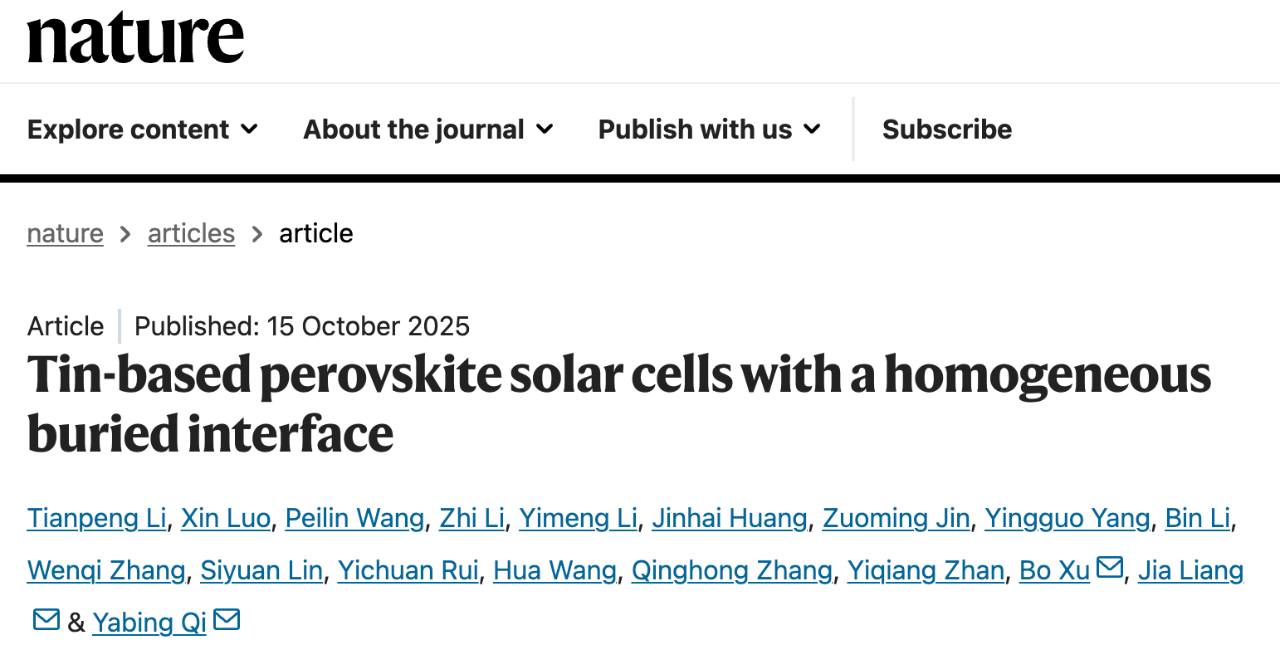Image resolution: width=1280 pixels, height=654 pixels.
Task: Go to the nature breadcrumb link
Action: point(65,233)
